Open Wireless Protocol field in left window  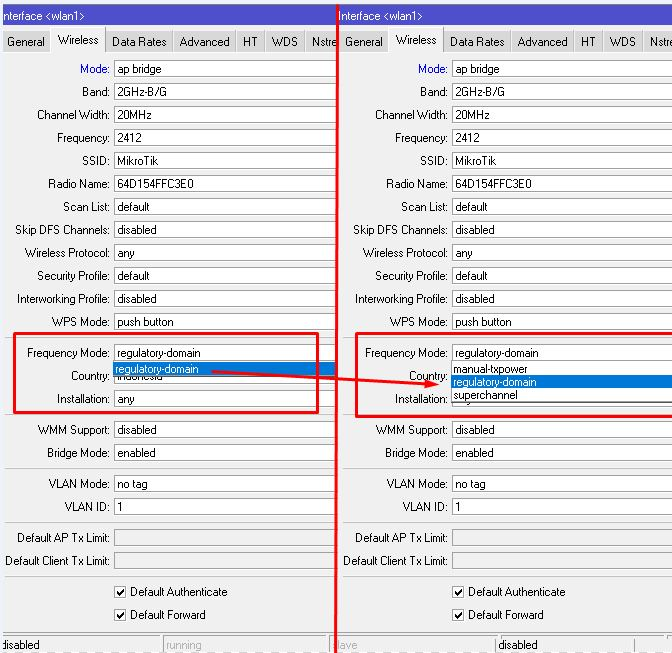pyautogui.click(x=225, y=253)
